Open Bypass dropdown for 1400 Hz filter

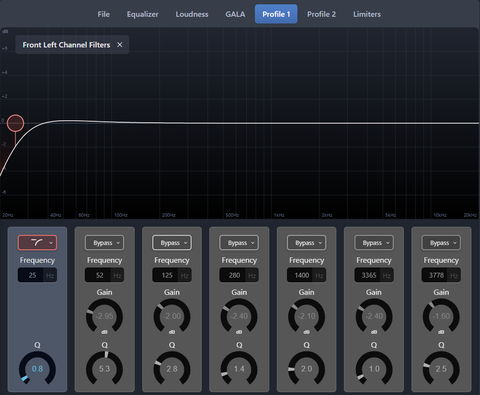306,243
